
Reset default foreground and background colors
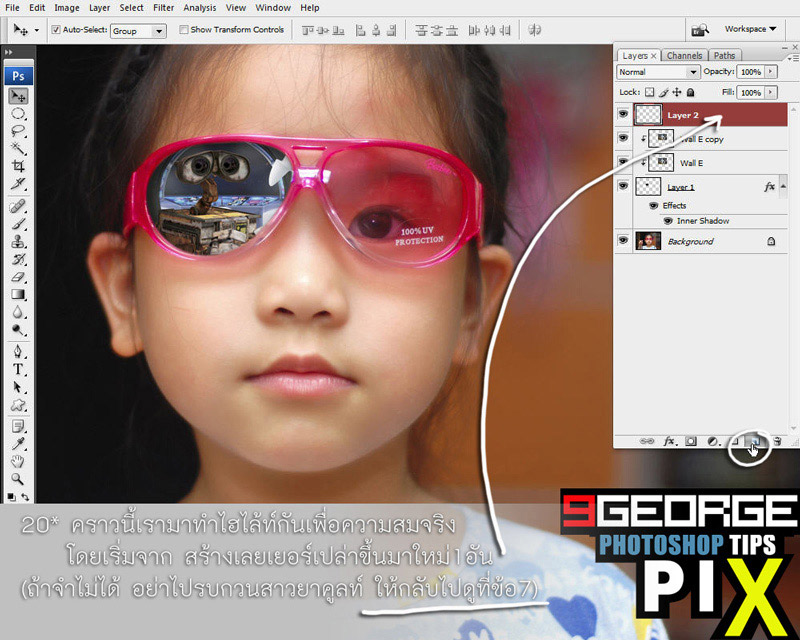12,497
